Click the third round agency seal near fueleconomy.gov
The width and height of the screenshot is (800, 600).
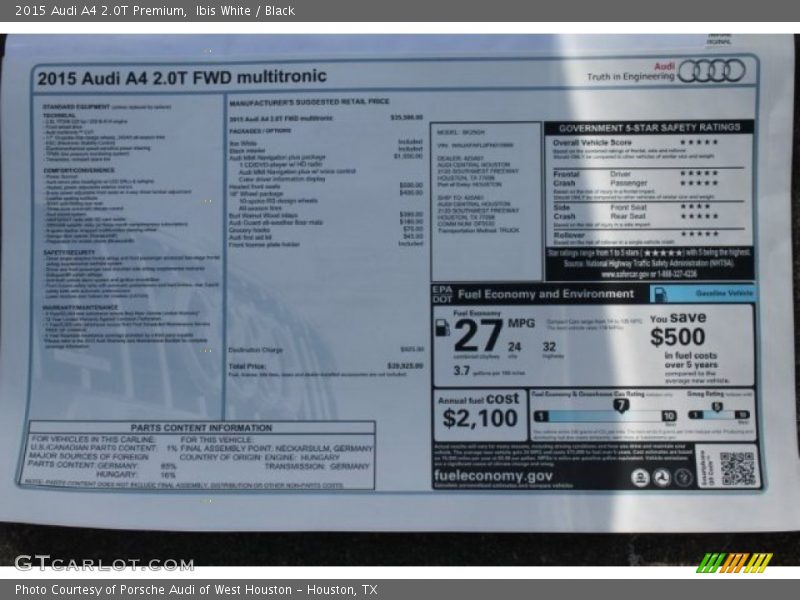[684, 478]
